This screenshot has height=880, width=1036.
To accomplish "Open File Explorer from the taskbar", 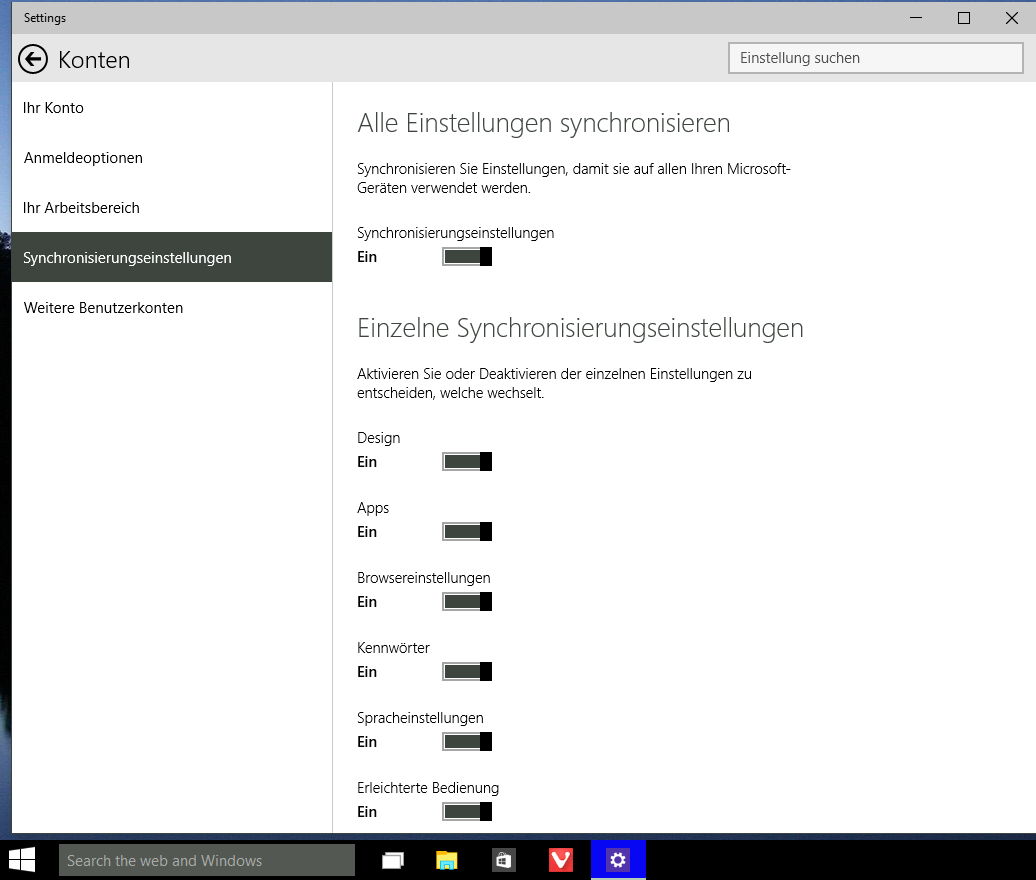I will (447, 860).
